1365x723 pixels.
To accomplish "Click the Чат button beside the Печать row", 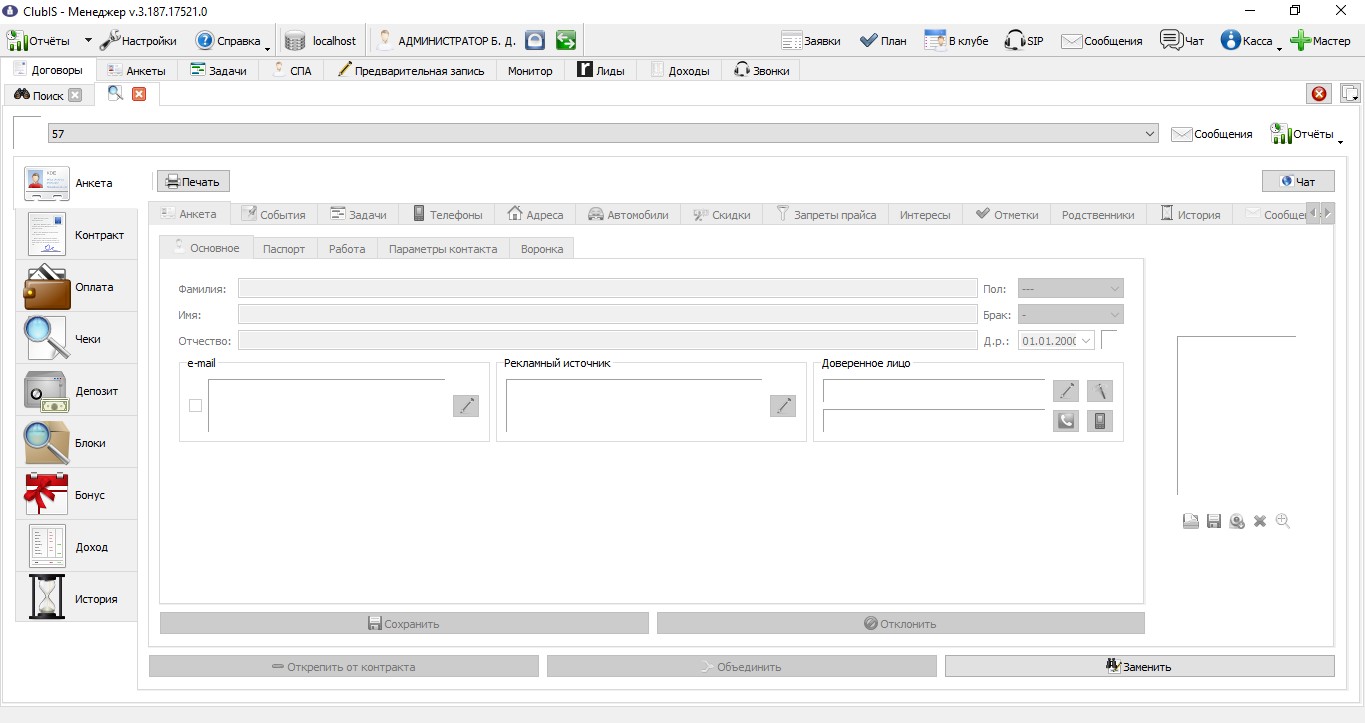I will point(1298,181).
